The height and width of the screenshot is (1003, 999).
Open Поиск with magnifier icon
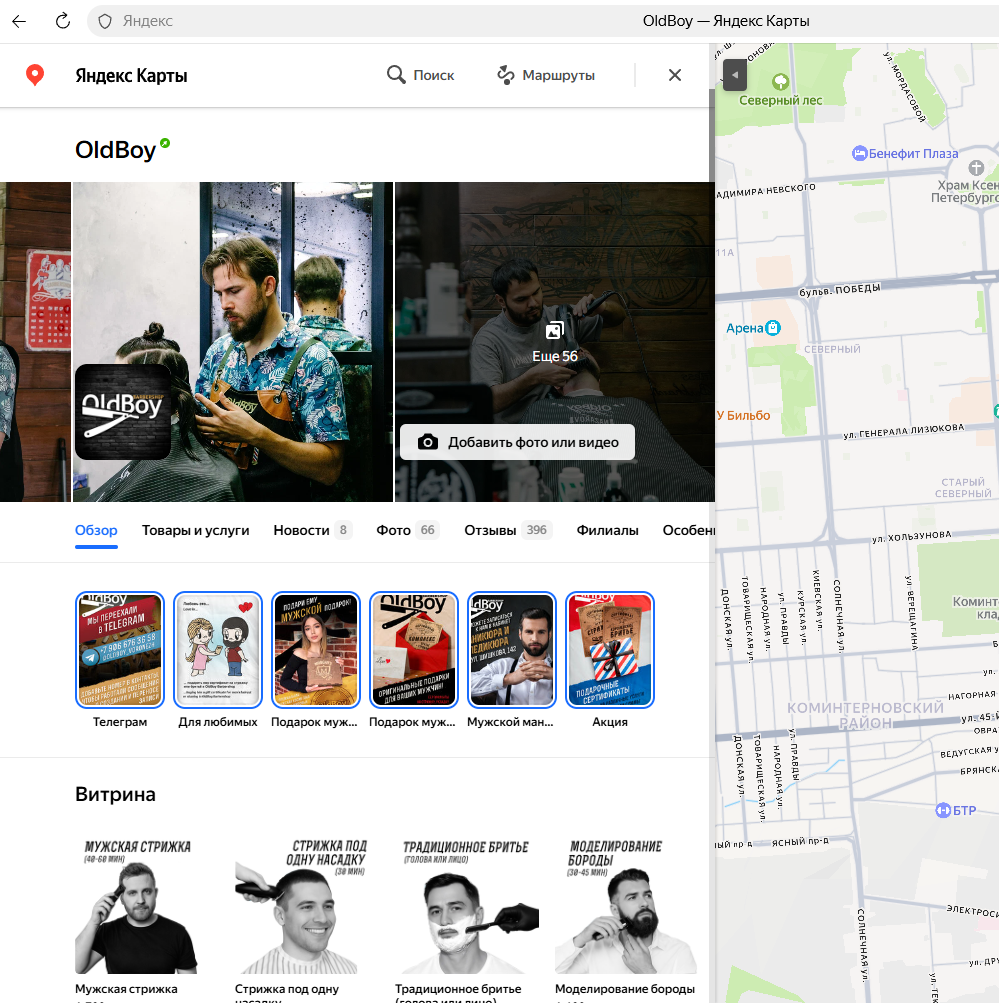420,75
